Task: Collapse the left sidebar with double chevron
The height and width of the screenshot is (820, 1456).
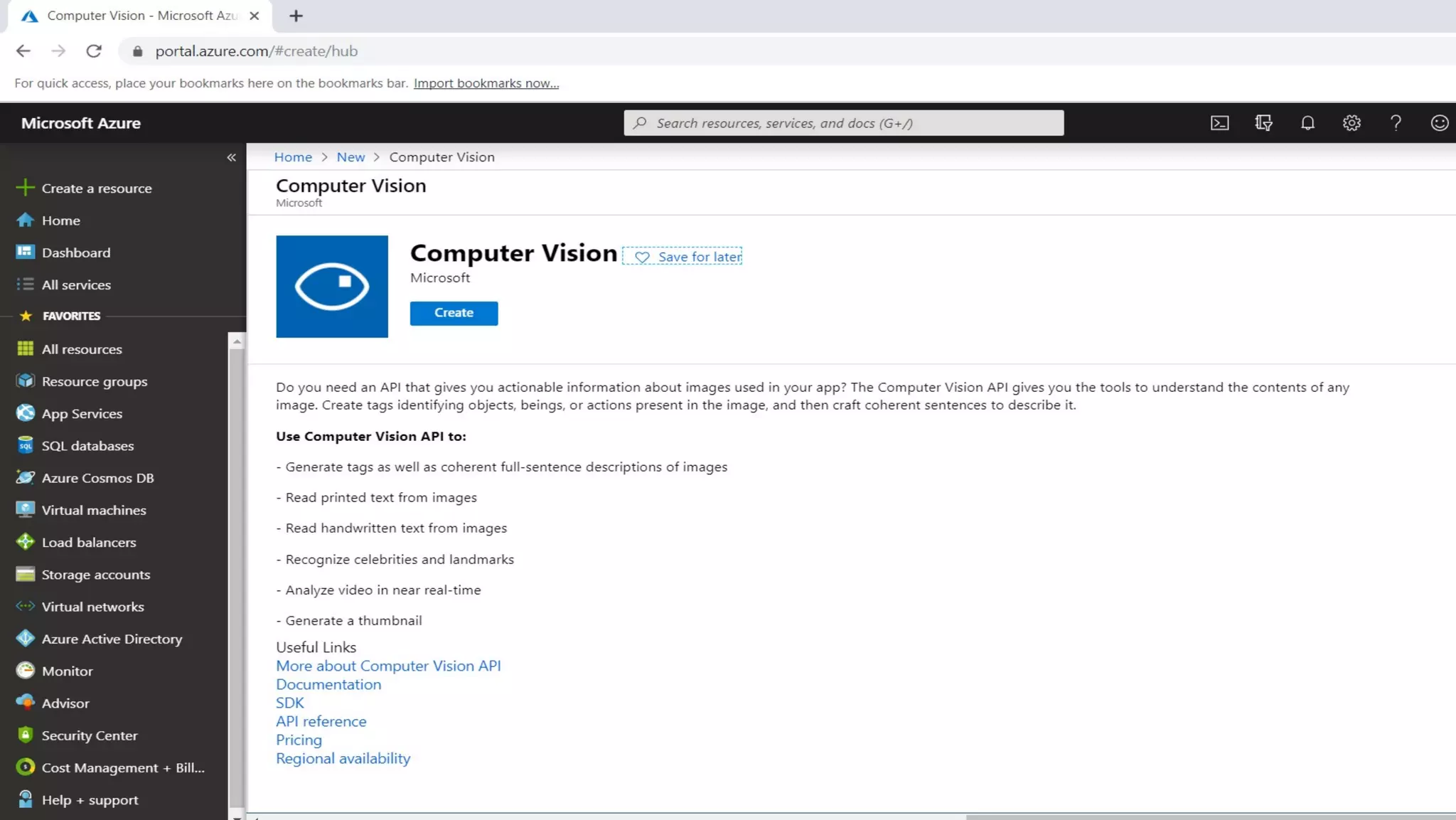Action: pyautogui.click(x=231, y=157)
